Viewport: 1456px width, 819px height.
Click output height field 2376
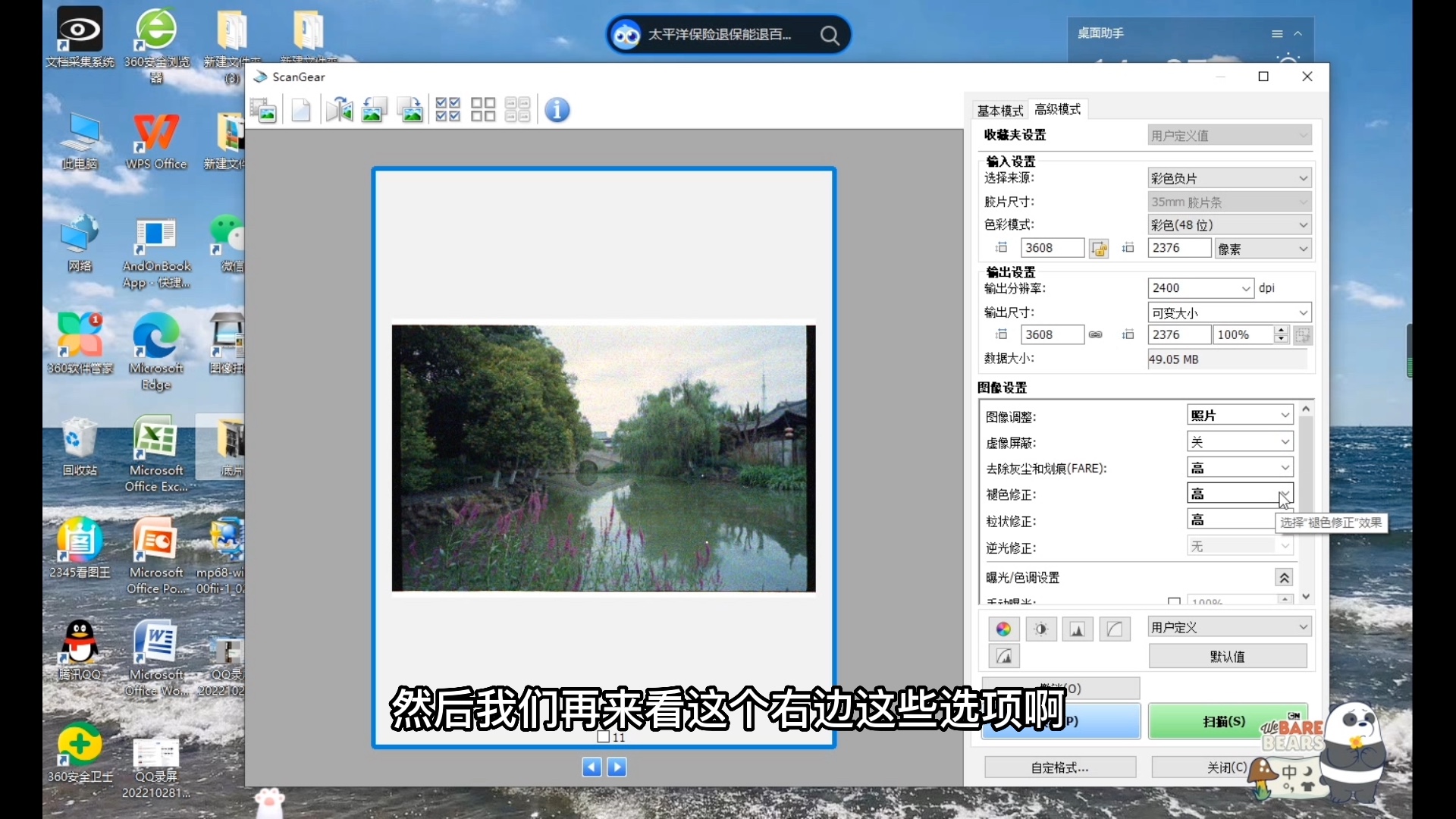click(x=1179, y=334)
